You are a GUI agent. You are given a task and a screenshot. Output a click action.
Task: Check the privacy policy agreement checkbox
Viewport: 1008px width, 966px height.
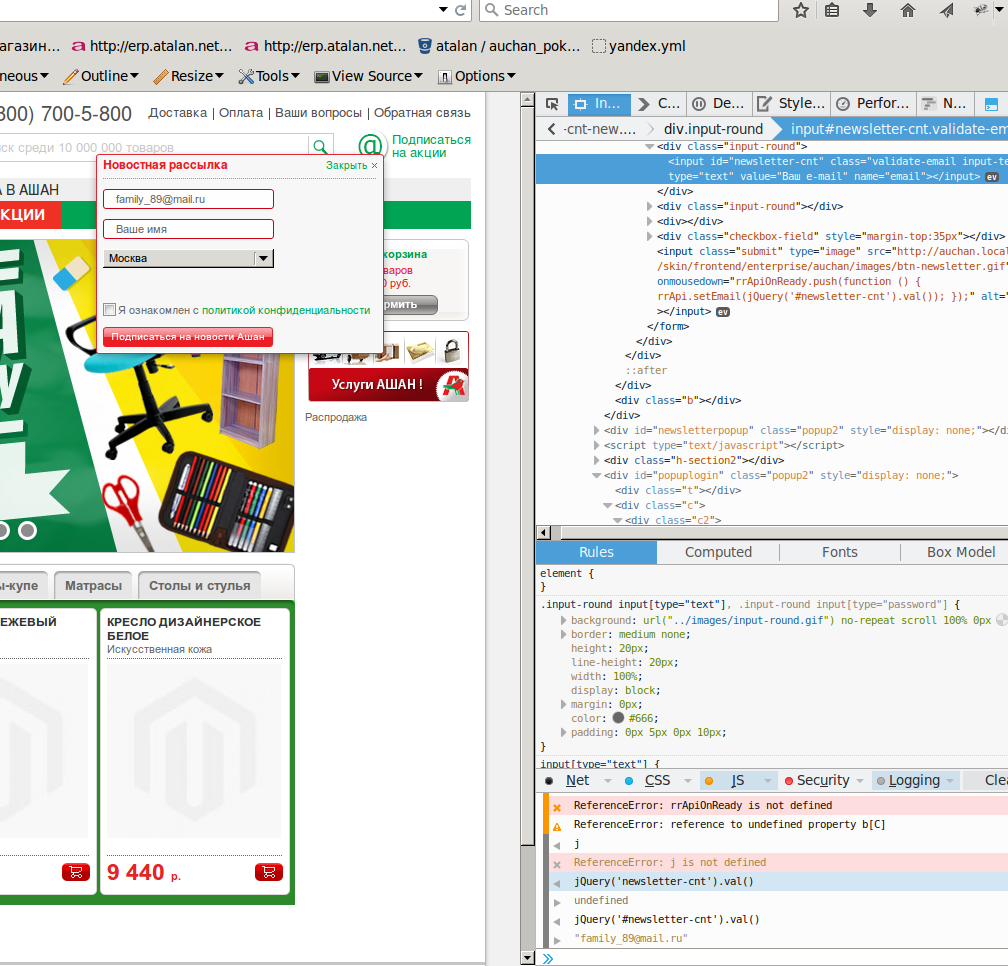(110, 310)
